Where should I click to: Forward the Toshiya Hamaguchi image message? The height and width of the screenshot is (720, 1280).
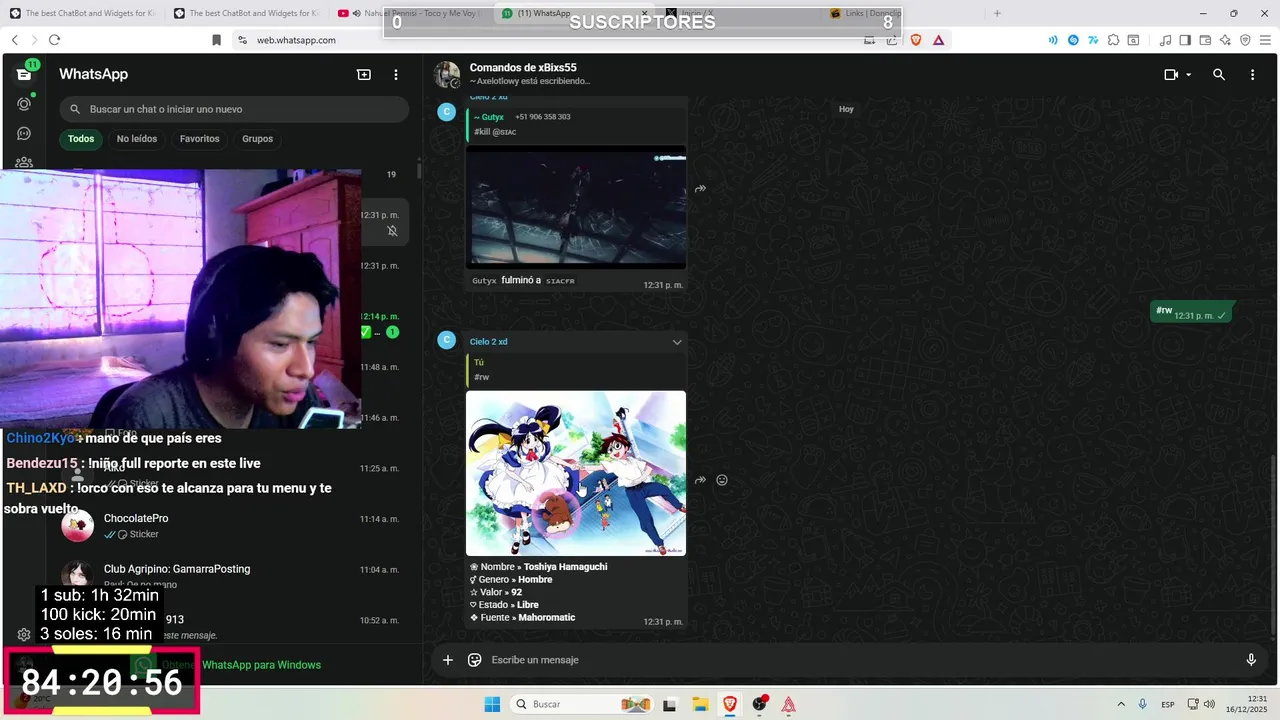click(x=700, y=480)
